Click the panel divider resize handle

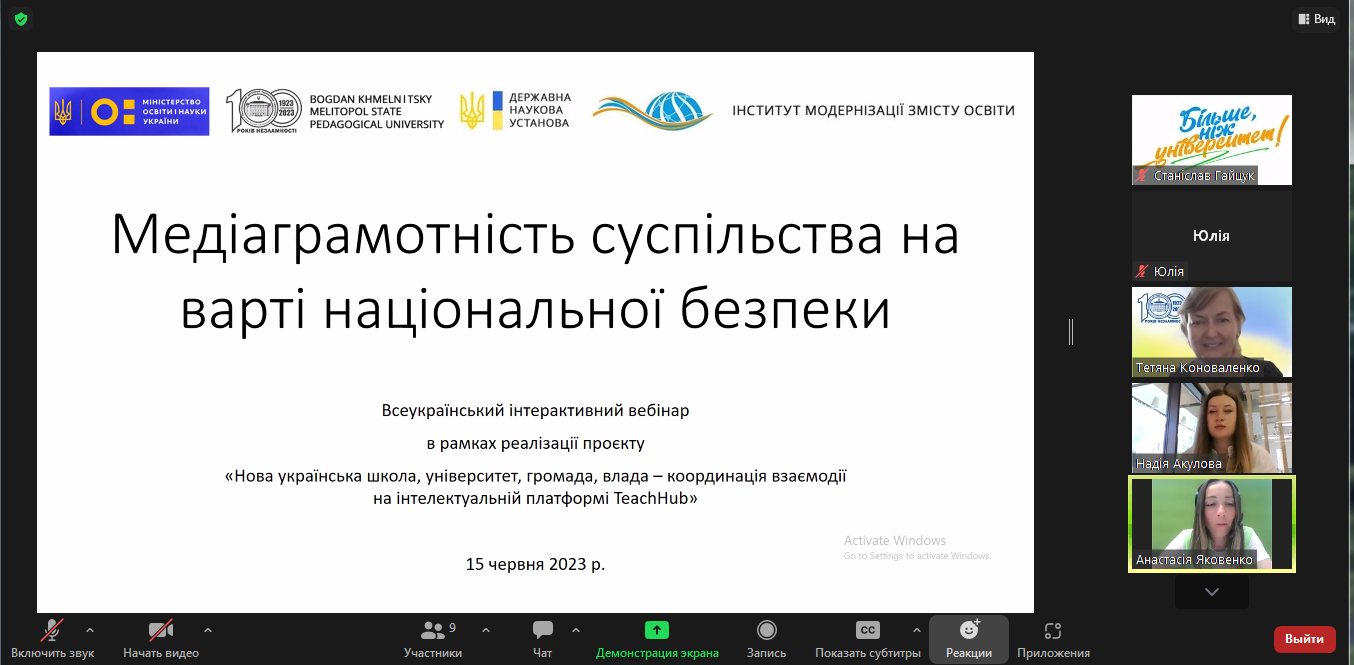tap(1071, 332)
